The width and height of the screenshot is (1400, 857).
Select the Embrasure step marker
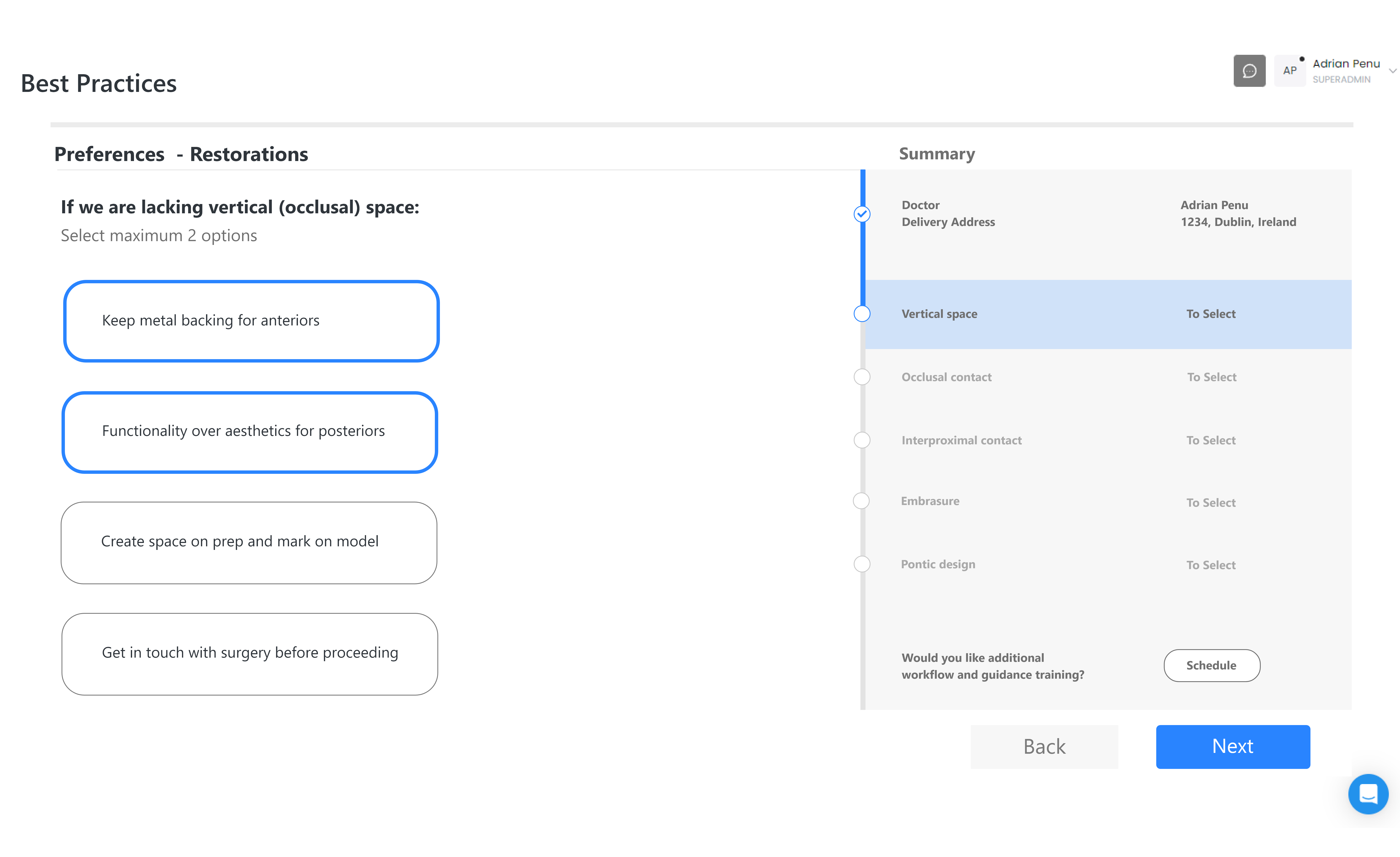point(861,501)
